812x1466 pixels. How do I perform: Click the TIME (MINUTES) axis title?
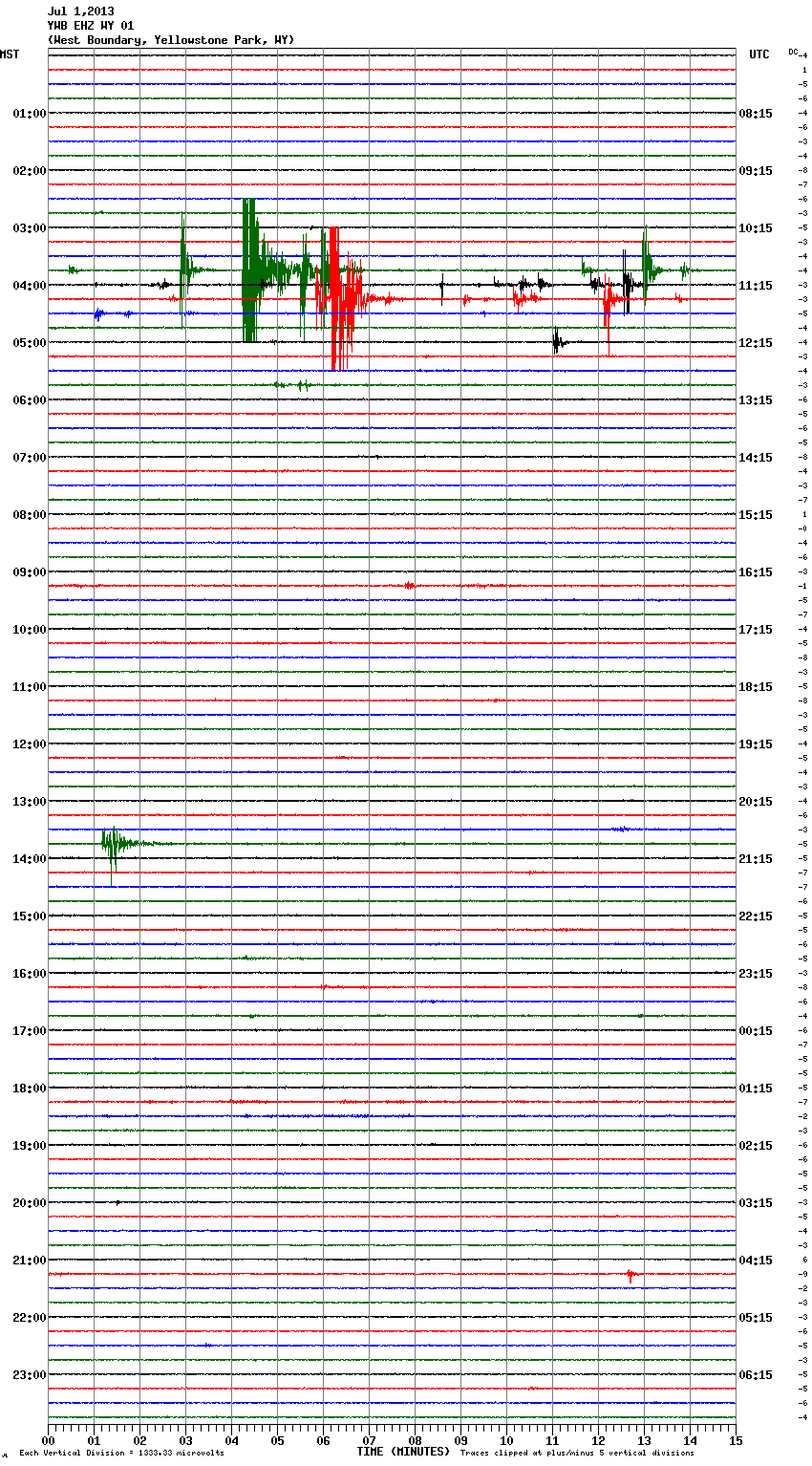tap(403, 1452)
